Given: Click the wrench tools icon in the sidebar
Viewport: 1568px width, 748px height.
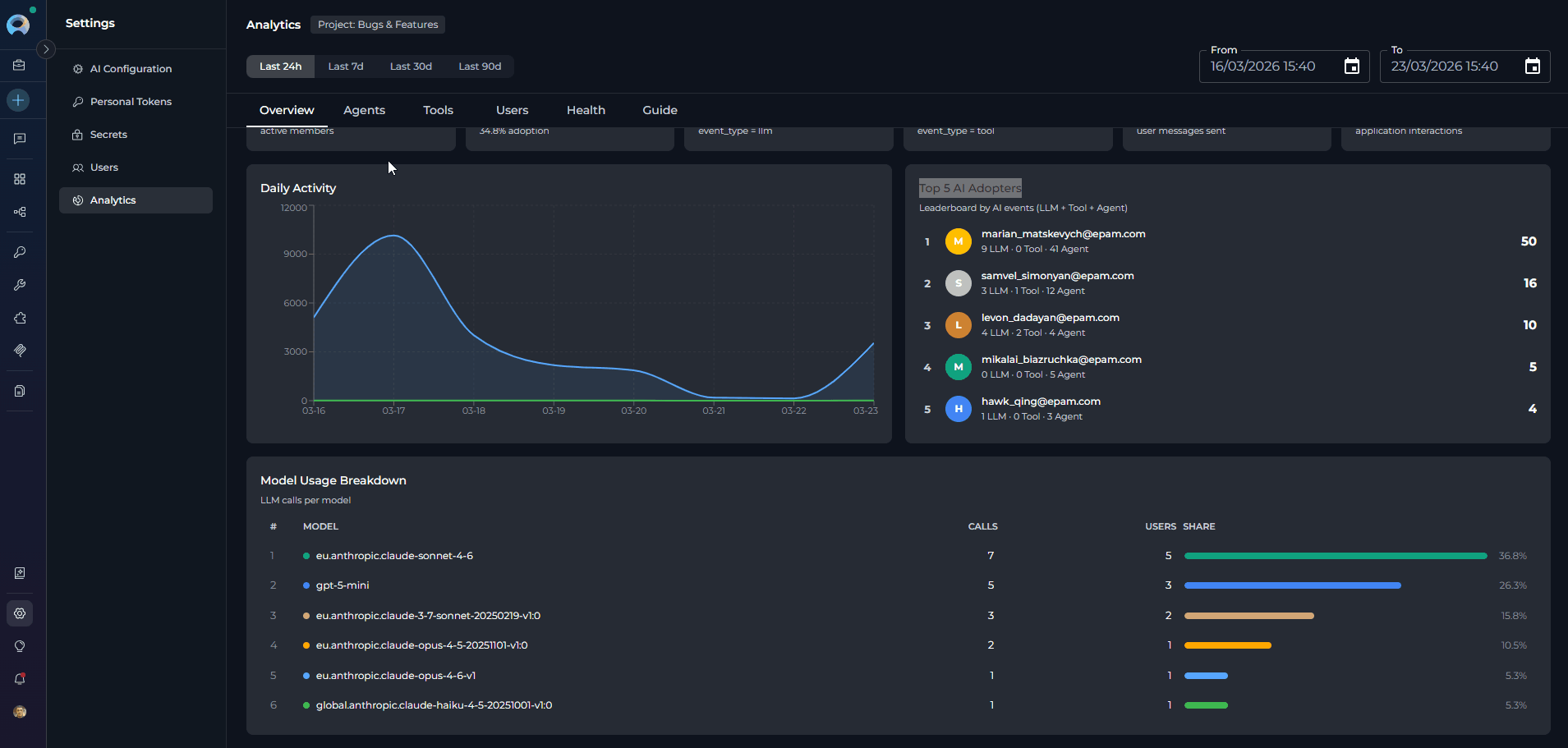Looking at the screenshot, I should click(x=19, y=285).
